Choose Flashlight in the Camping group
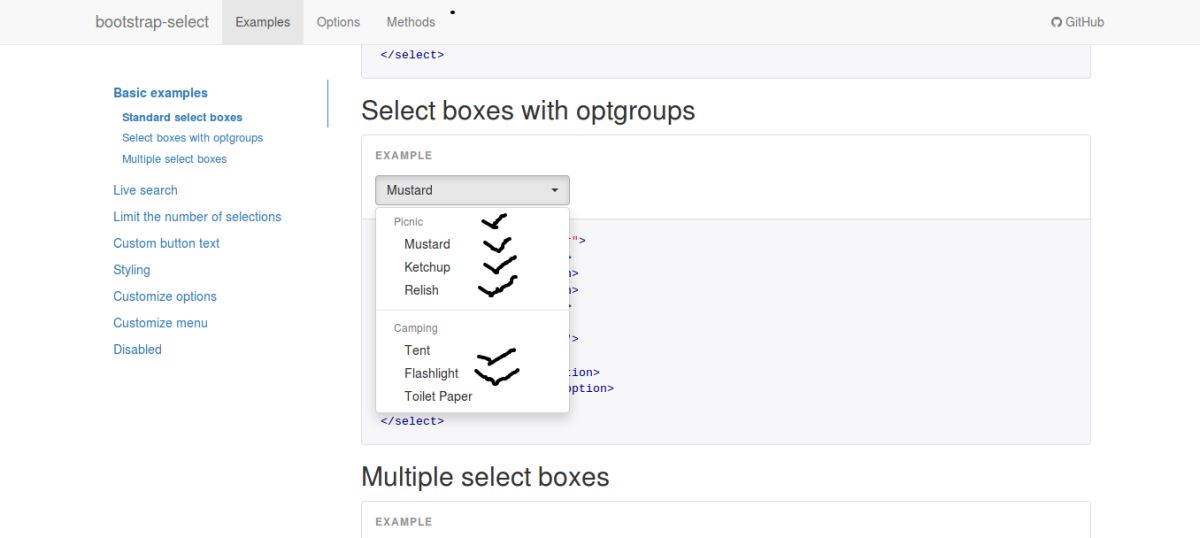The image size is (1200, 538). [x=431, y=373]
